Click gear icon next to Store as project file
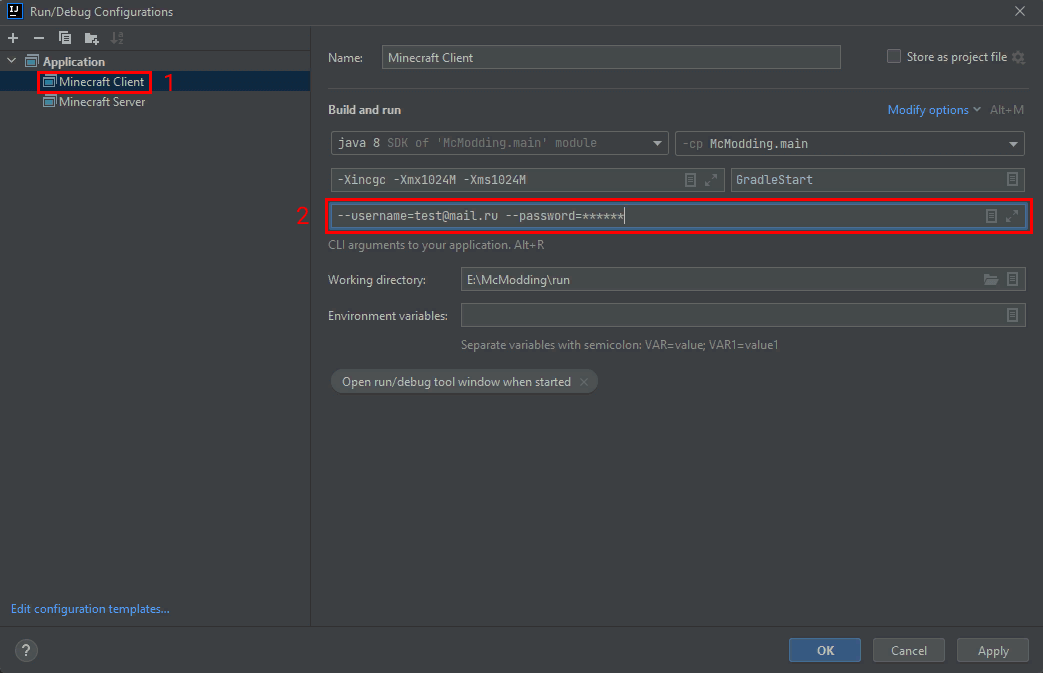Image resolution: width=1043 pixels, height=673 pixels. point(1018,58)
